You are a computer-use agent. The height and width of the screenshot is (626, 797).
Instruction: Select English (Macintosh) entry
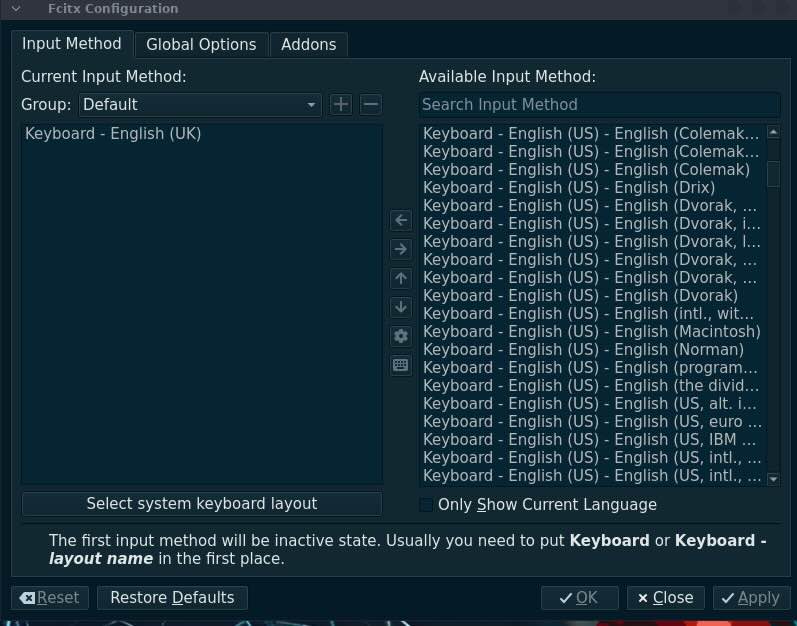pyautogui.click(x=593, y=332)
